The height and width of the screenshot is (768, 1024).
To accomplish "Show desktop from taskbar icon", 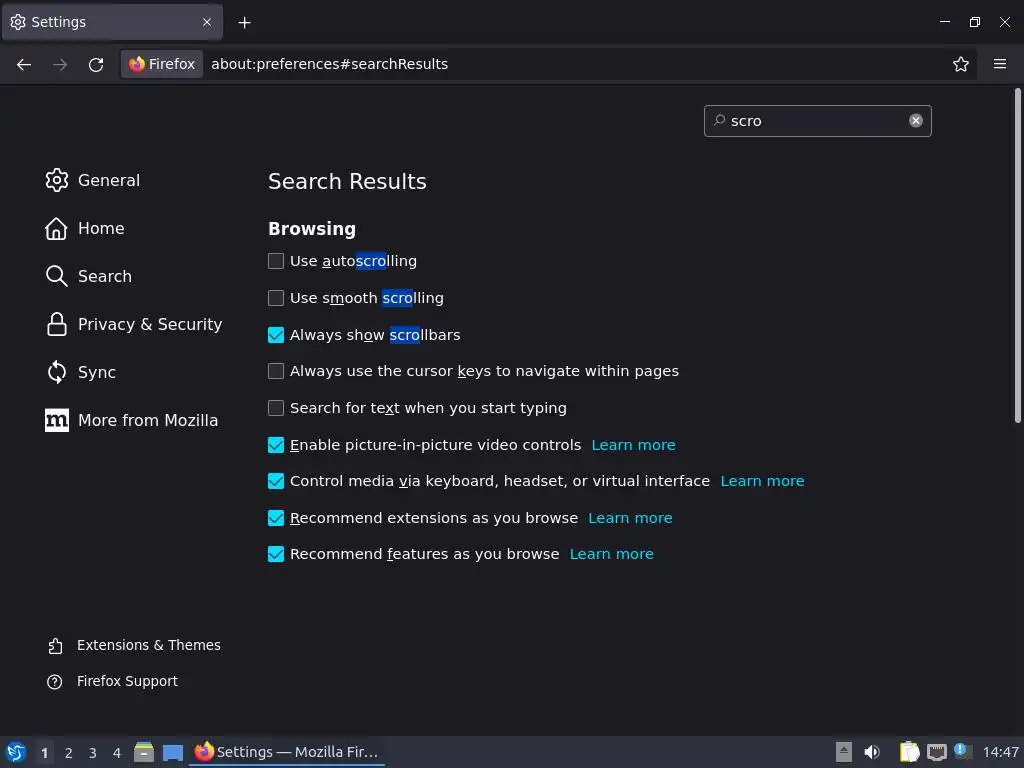I will coord(173,752).
